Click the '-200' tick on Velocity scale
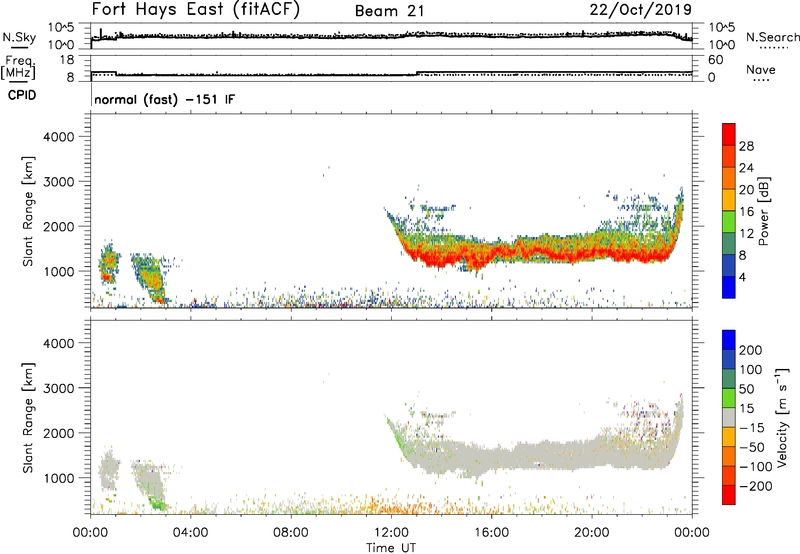The height and width of the screenshot is (554, 800). (x=756, y=486)
